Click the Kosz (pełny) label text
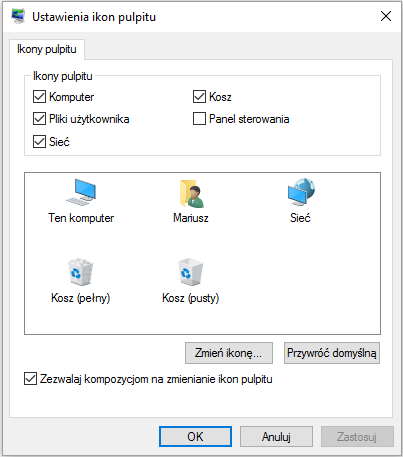Image resolution: width=403 pixels, height=457 pixels. coord(81,298)
